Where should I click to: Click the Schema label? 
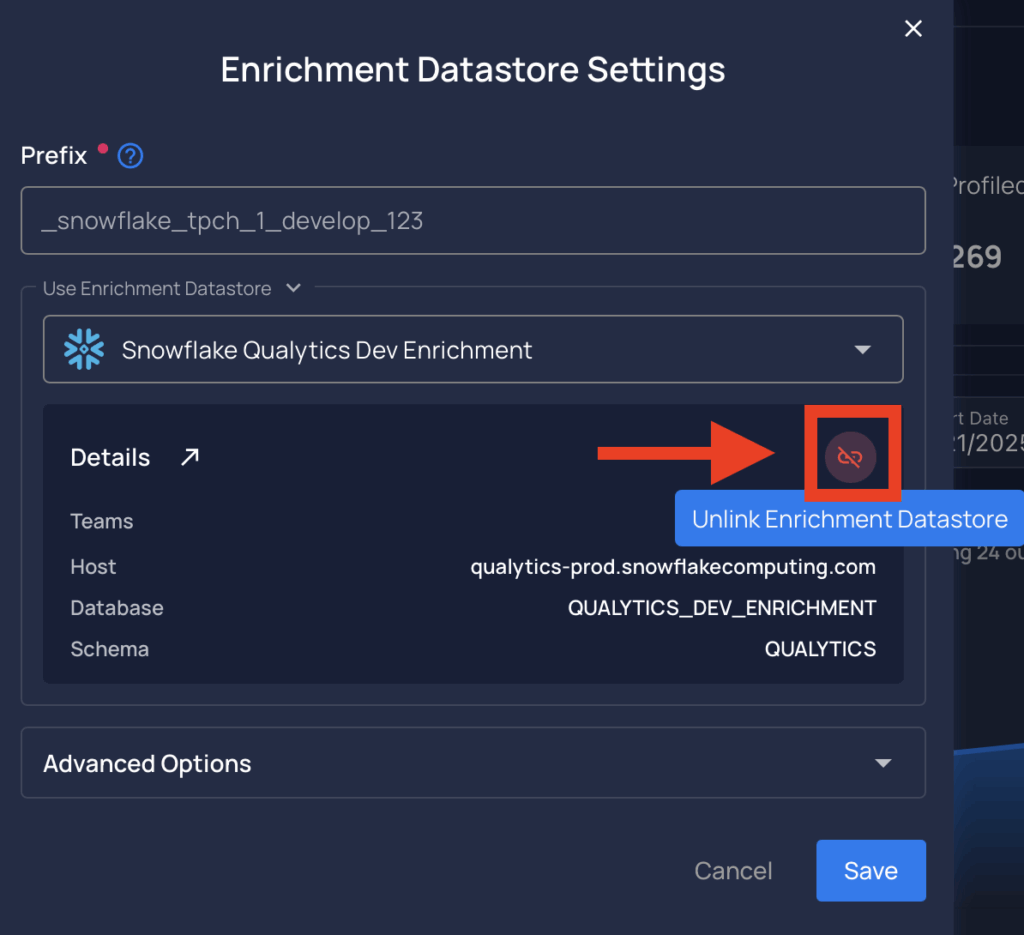tap(110, 649)
